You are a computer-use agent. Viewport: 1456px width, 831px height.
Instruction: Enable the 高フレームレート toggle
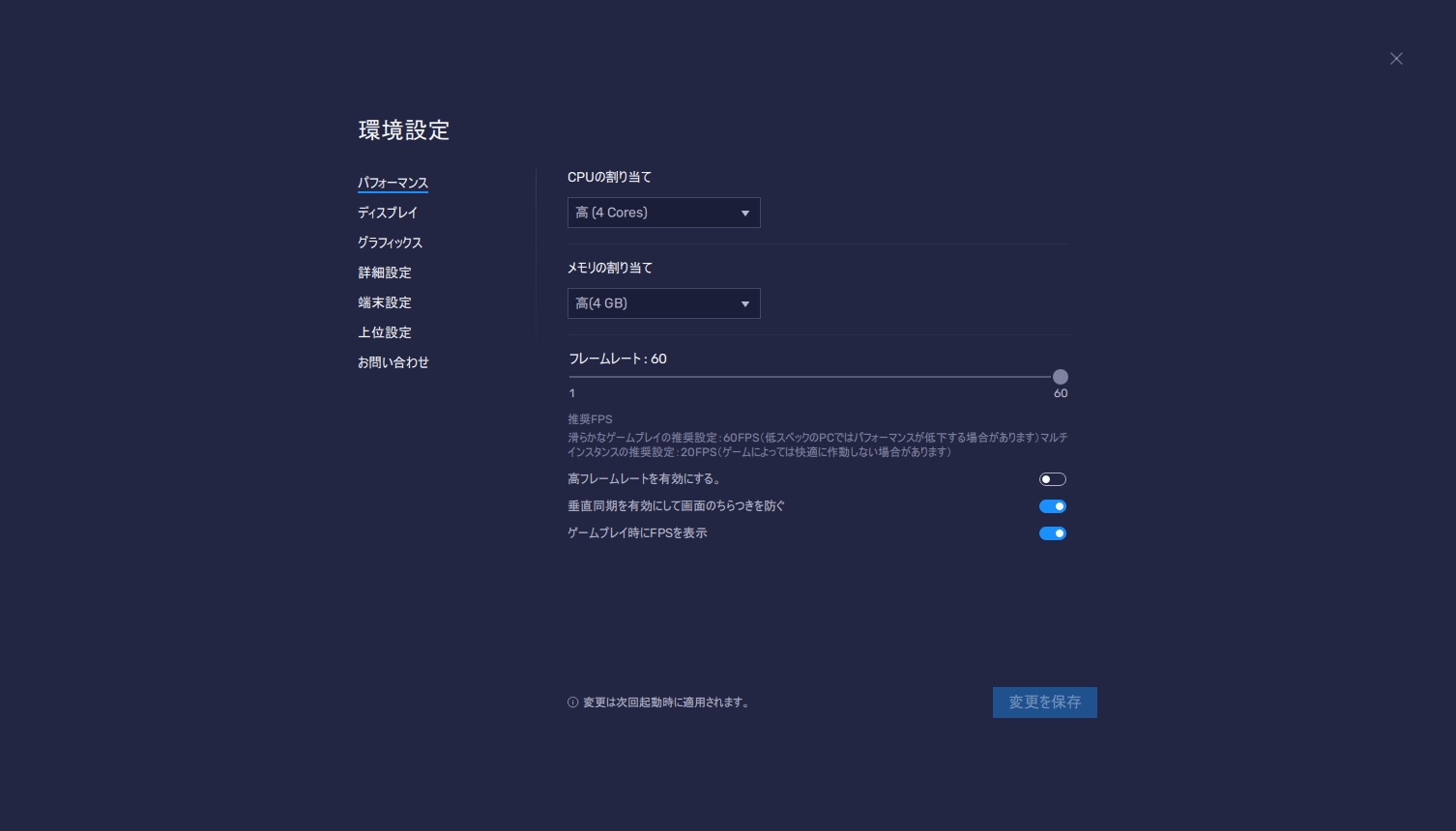tap(1052, 479)
